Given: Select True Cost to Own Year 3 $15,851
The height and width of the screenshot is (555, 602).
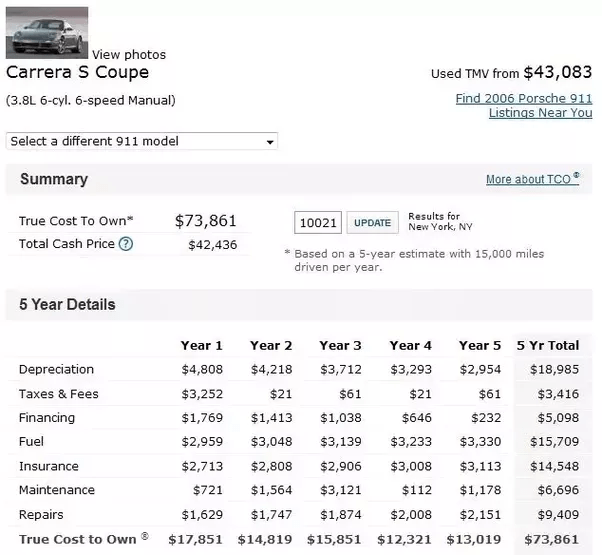Looking at the screenshot, I should (334, 539).
